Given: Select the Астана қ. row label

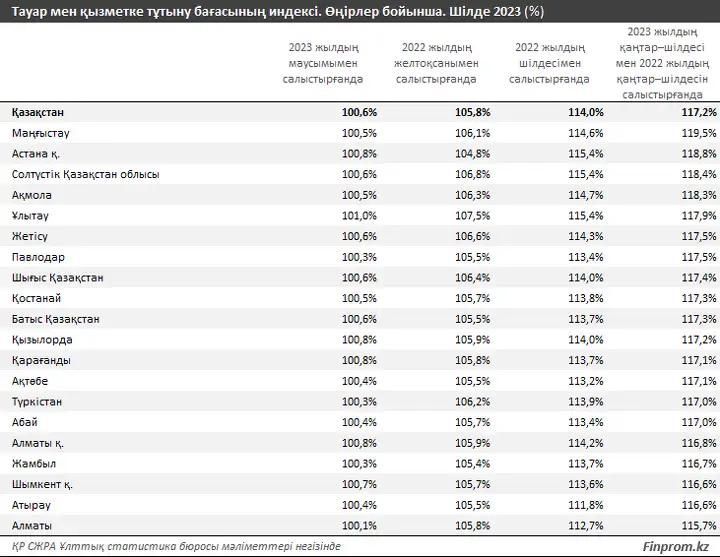Looking at the screenshot, I should (x=36, y=153).
